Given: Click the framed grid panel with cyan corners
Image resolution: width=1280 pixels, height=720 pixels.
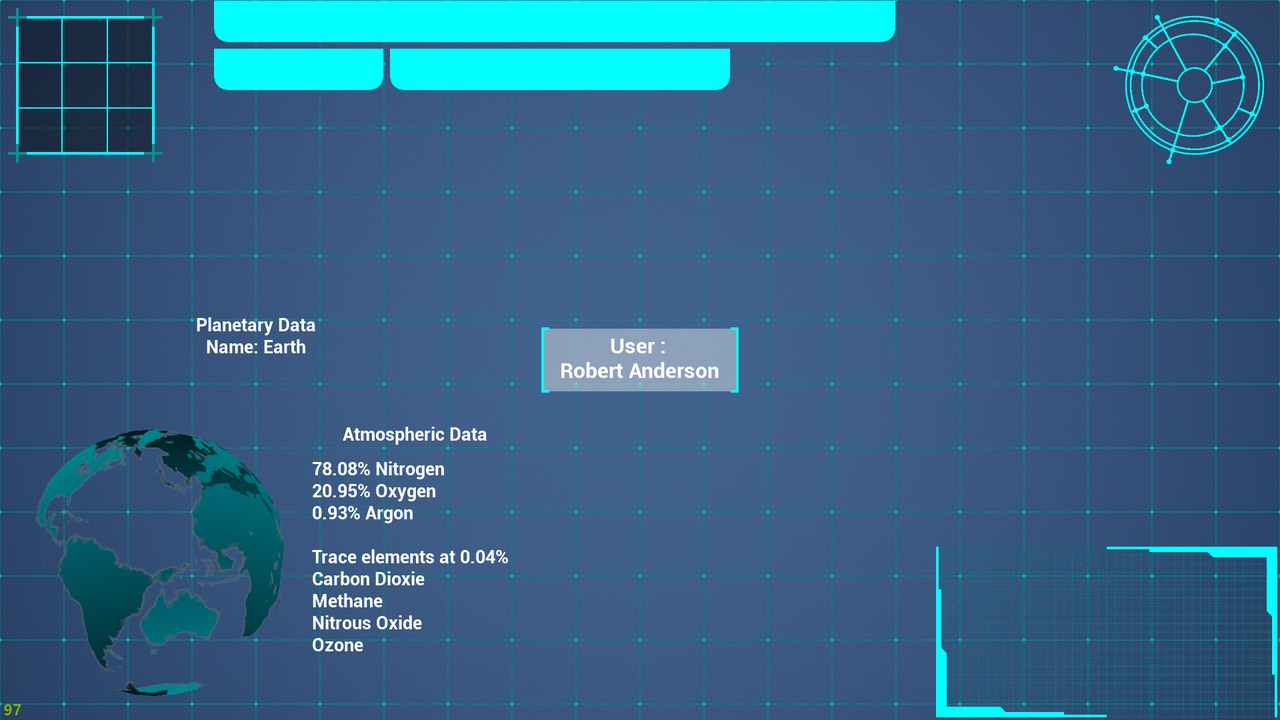Looking at the screenshot, I should 1107,632.
